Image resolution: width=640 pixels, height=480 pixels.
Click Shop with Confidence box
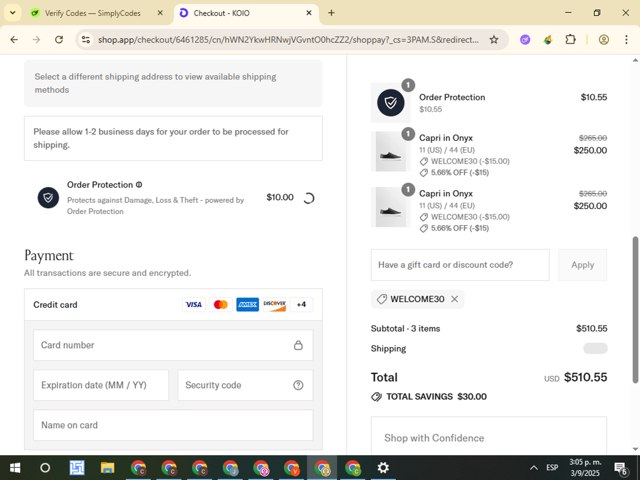pos(489,436)
